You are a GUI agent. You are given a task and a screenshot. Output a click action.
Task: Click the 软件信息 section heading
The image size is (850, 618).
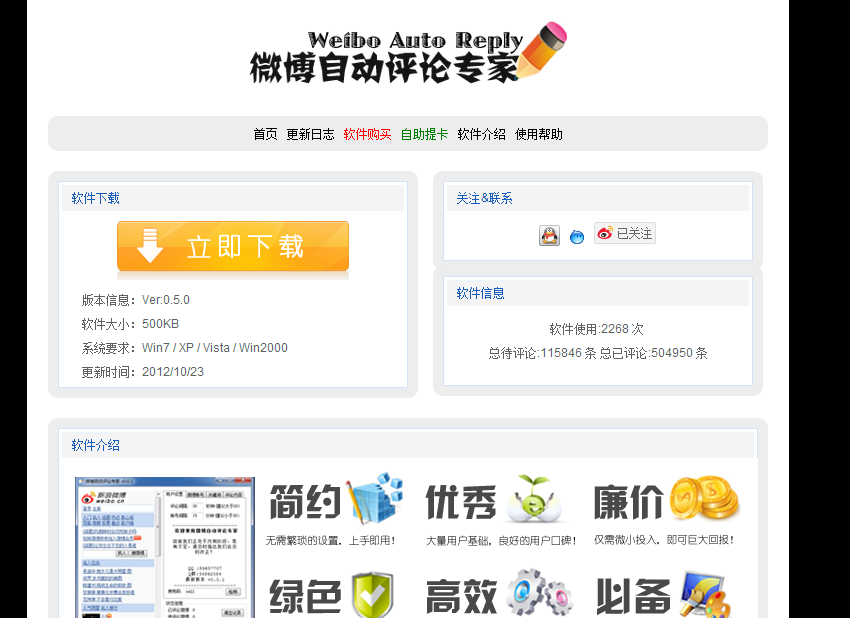pos(480,293)
